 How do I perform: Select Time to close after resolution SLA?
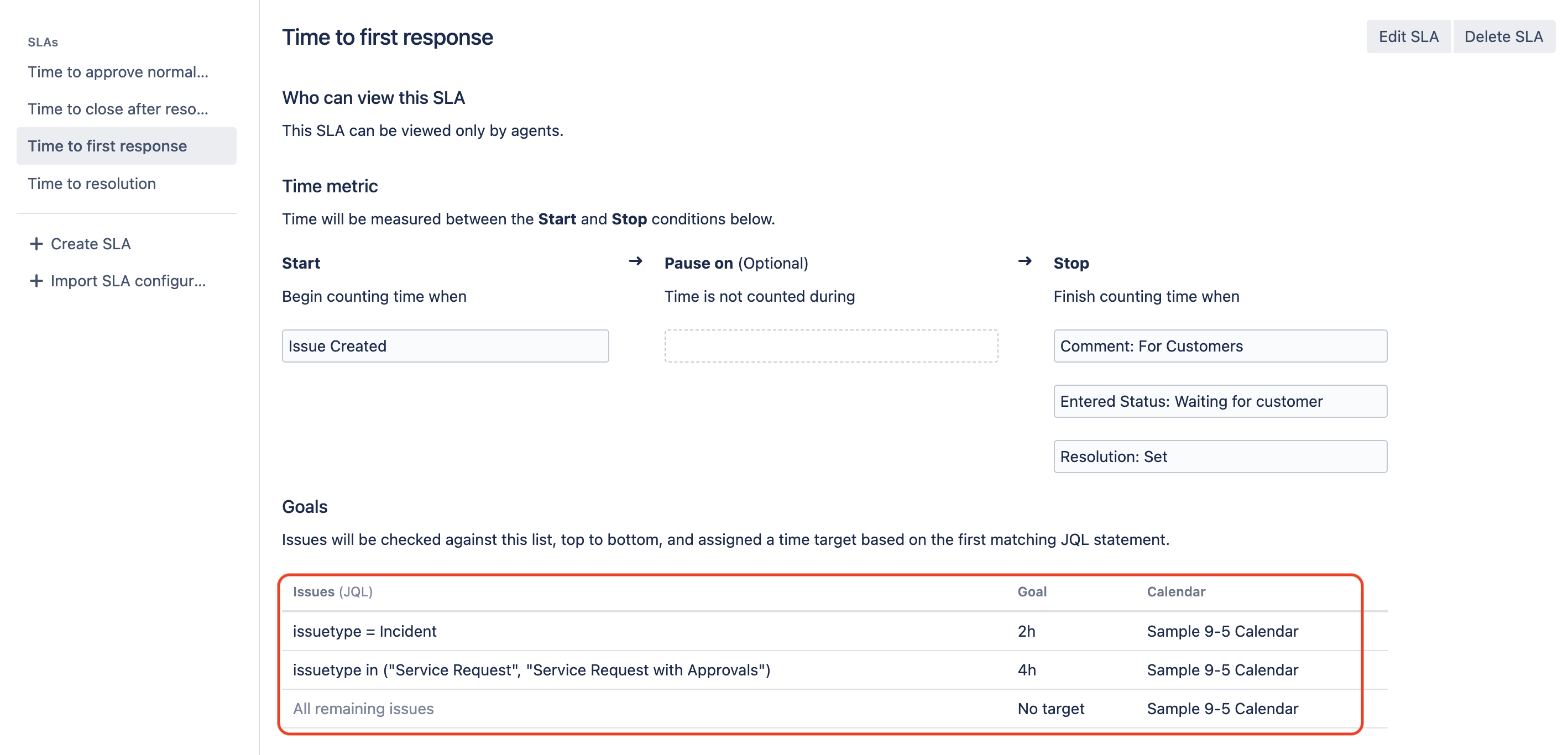[118, 109]
